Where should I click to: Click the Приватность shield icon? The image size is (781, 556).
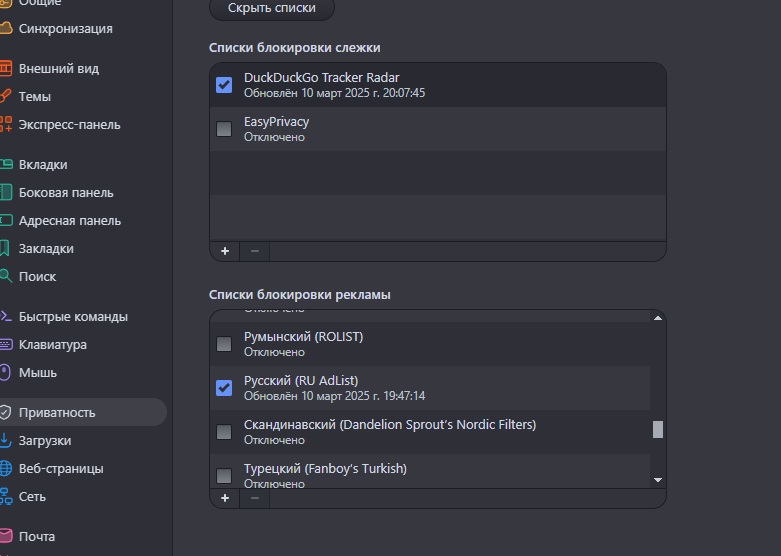coord(5,412)
